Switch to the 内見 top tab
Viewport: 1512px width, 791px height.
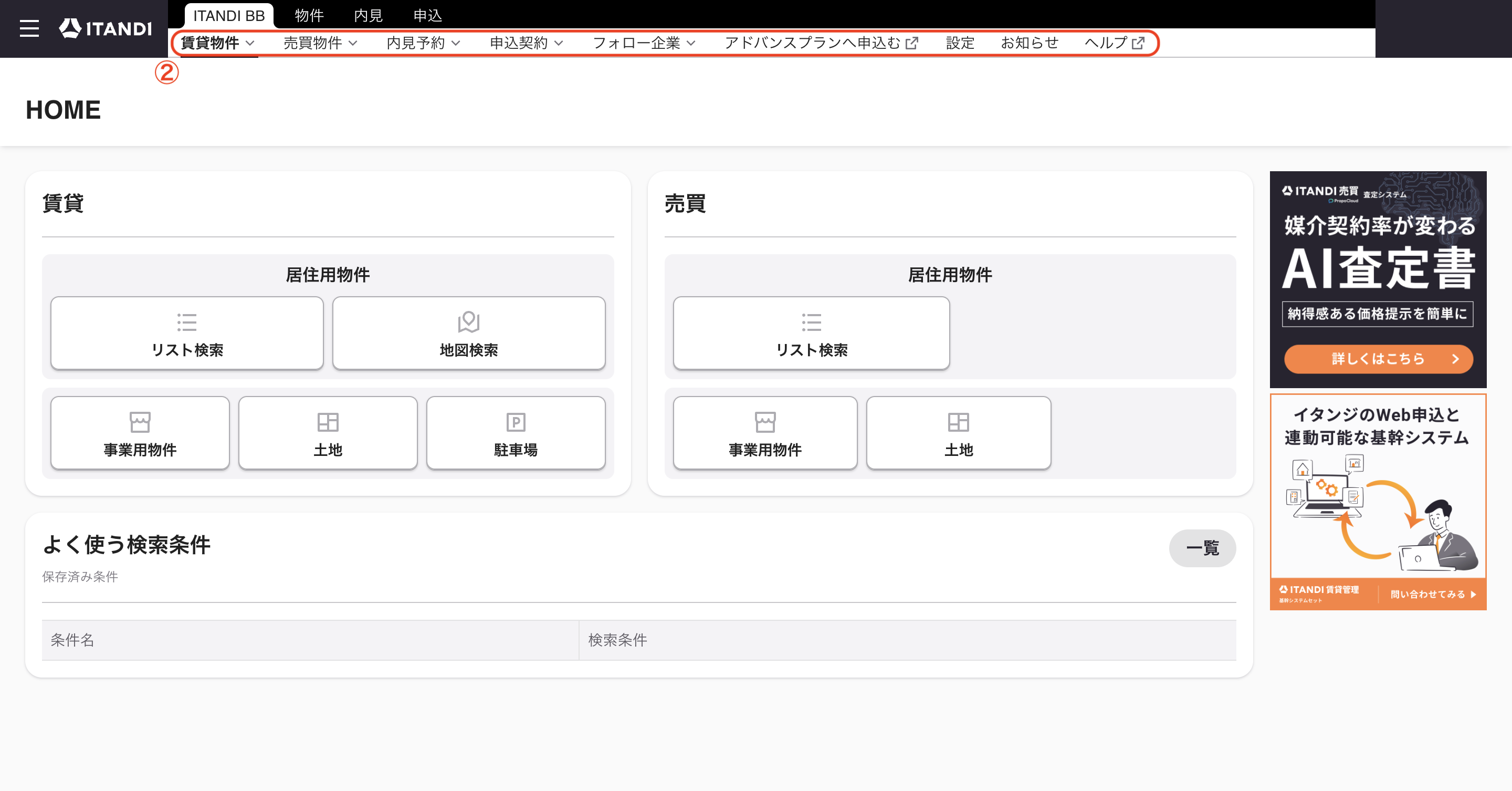point(369,16)
